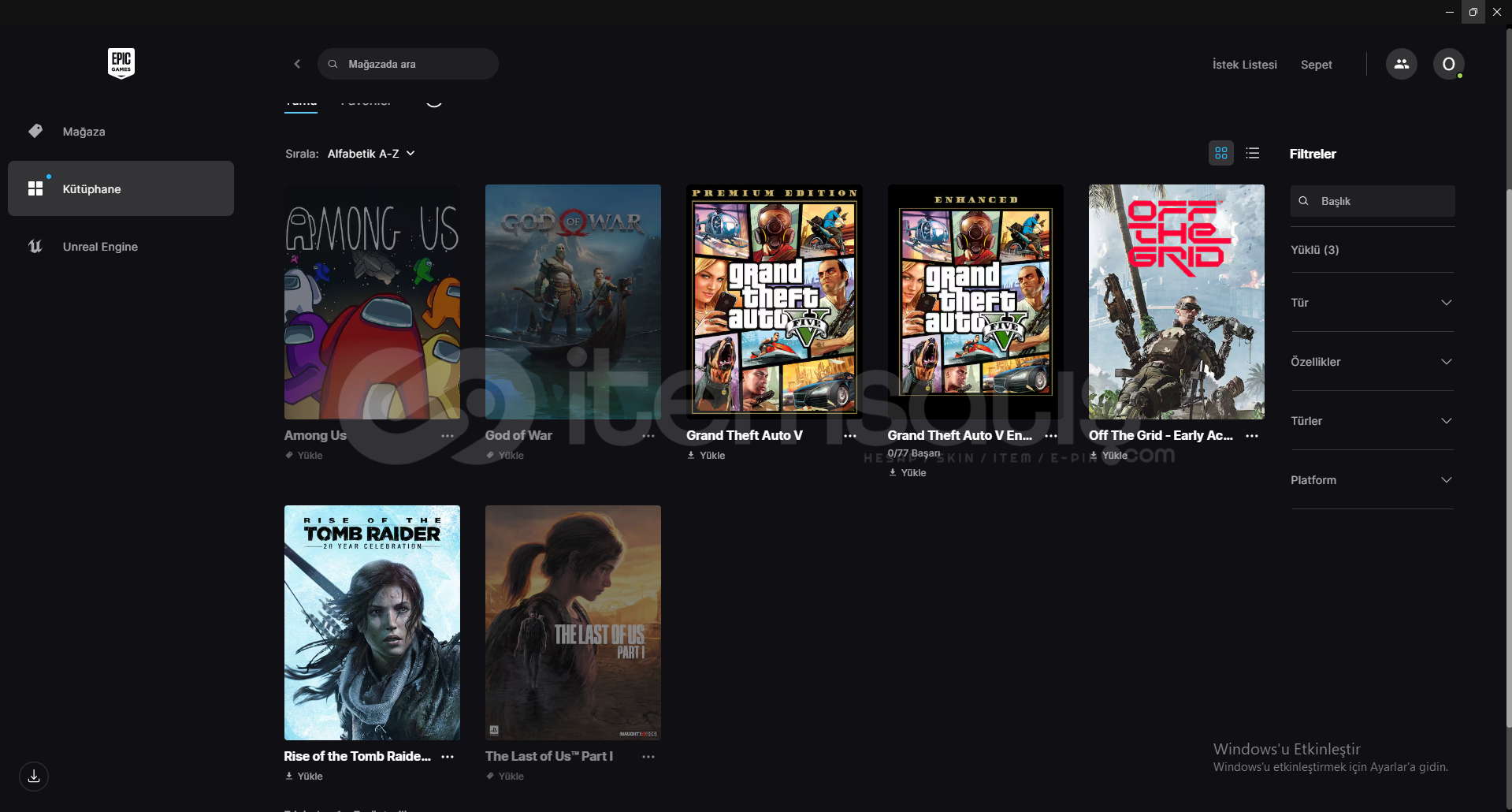The width and height of the screenshot is (1512, 812).
Task: Open the Off The Grid cover thumbnail
Action: (x=1176, y=302)
